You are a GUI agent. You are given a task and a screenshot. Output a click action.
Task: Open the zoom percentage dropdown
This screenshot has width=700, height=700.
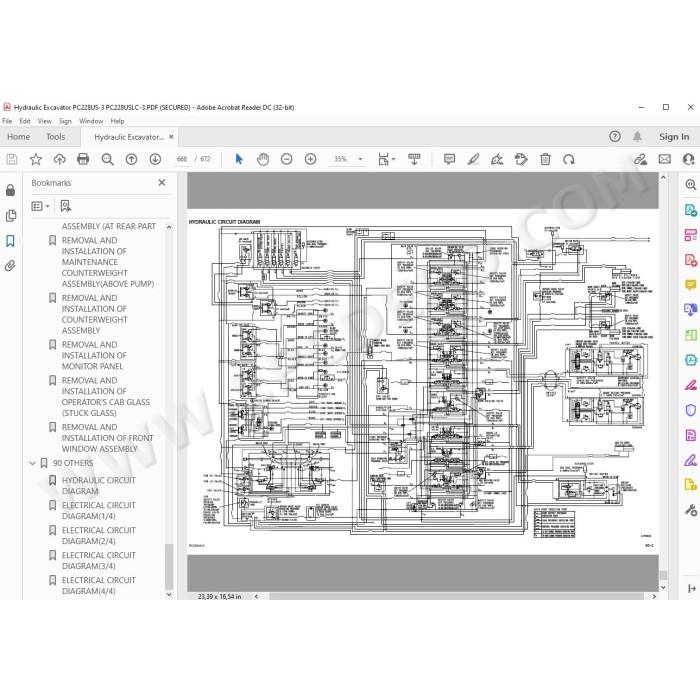(x=360, y=159)
